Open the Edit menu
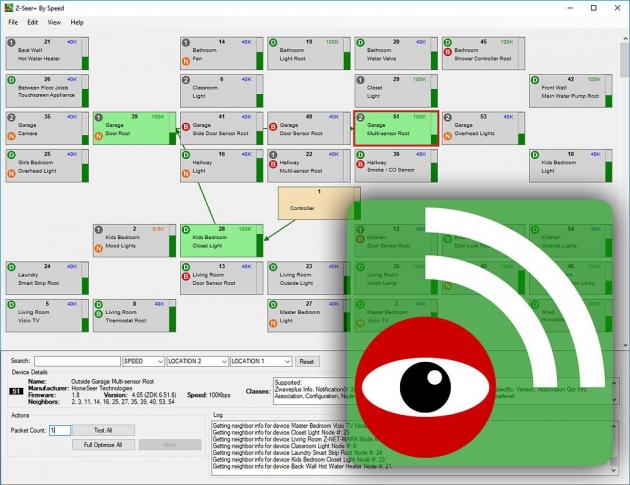This screenshot has height=485, width=630. [x=33, y=23]
